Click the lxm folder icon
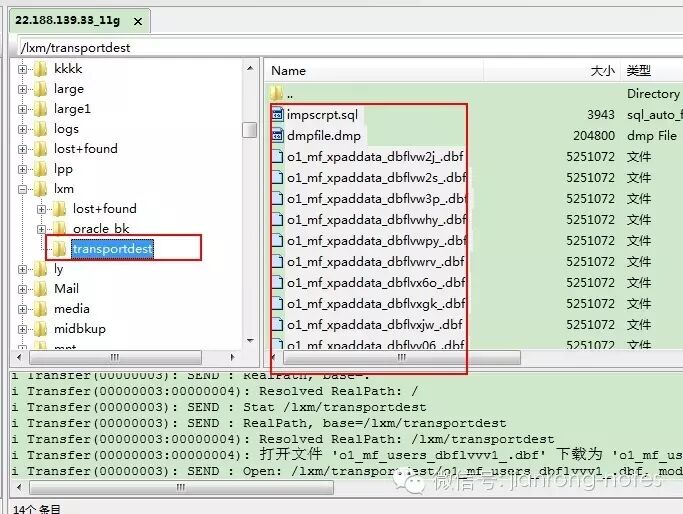The image size is (683, 514). [41, 189]
